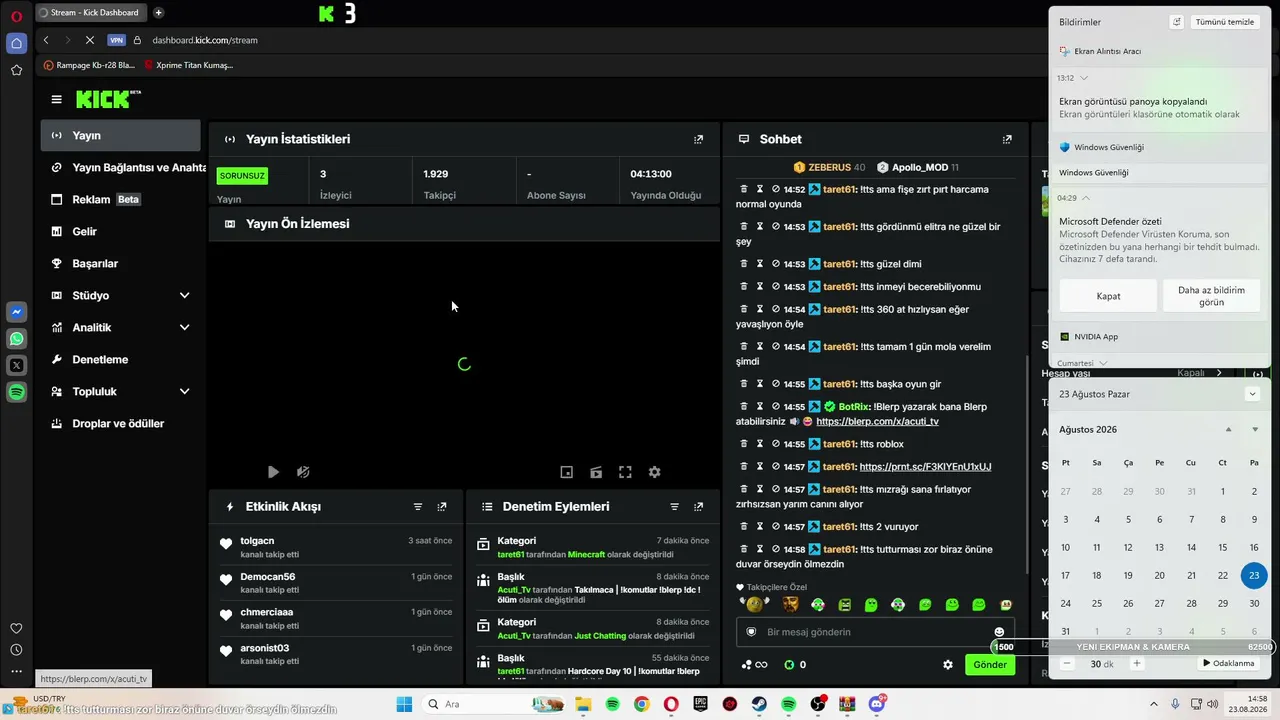Click the chat message input field
This screenshot has height=720, width=1280.
pos(875,632)
